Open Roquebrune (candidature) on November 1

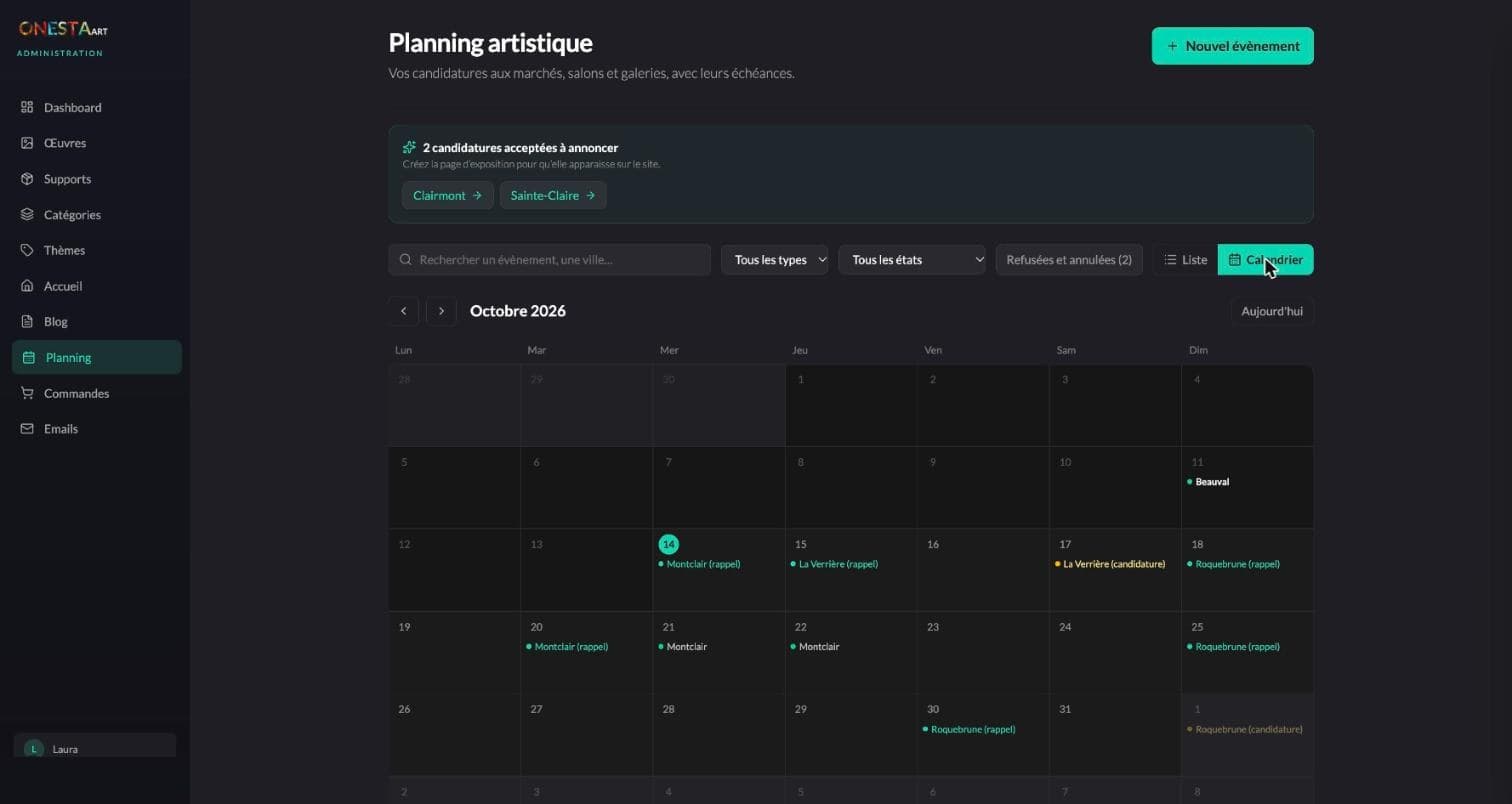[1245, 729]
